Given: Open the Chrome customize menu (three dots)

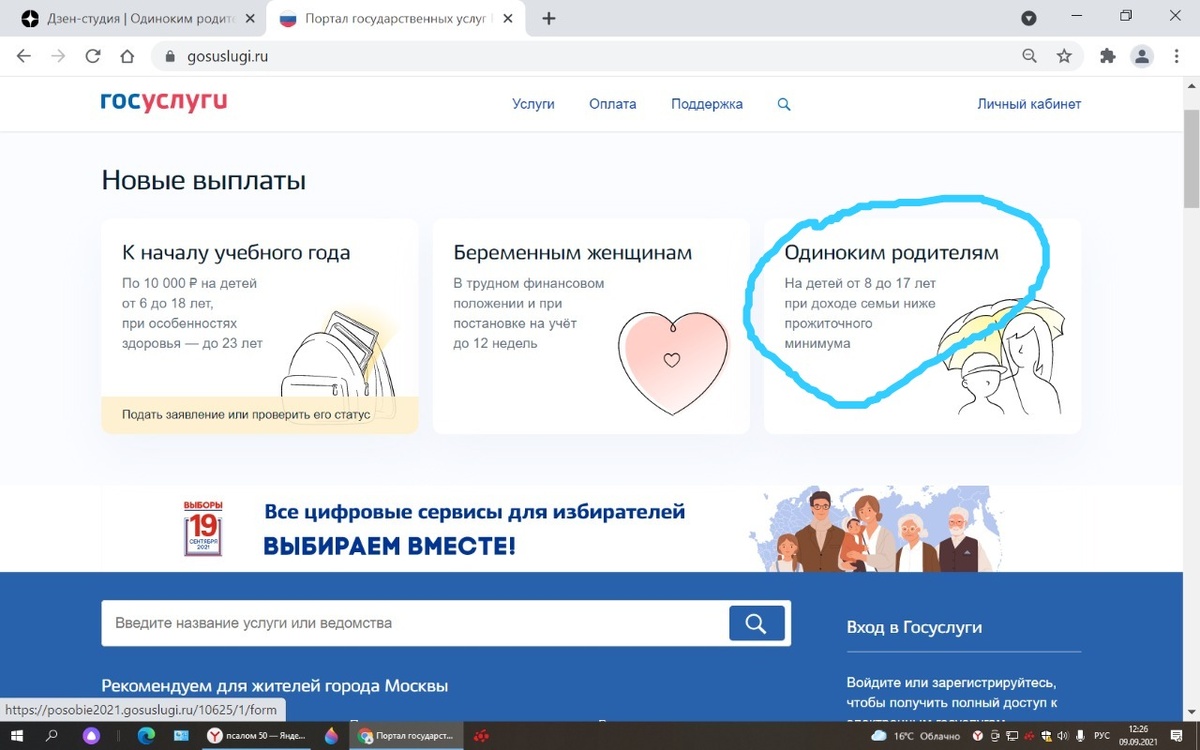Looking at the screenshot, I should [x=1177, y=57].
